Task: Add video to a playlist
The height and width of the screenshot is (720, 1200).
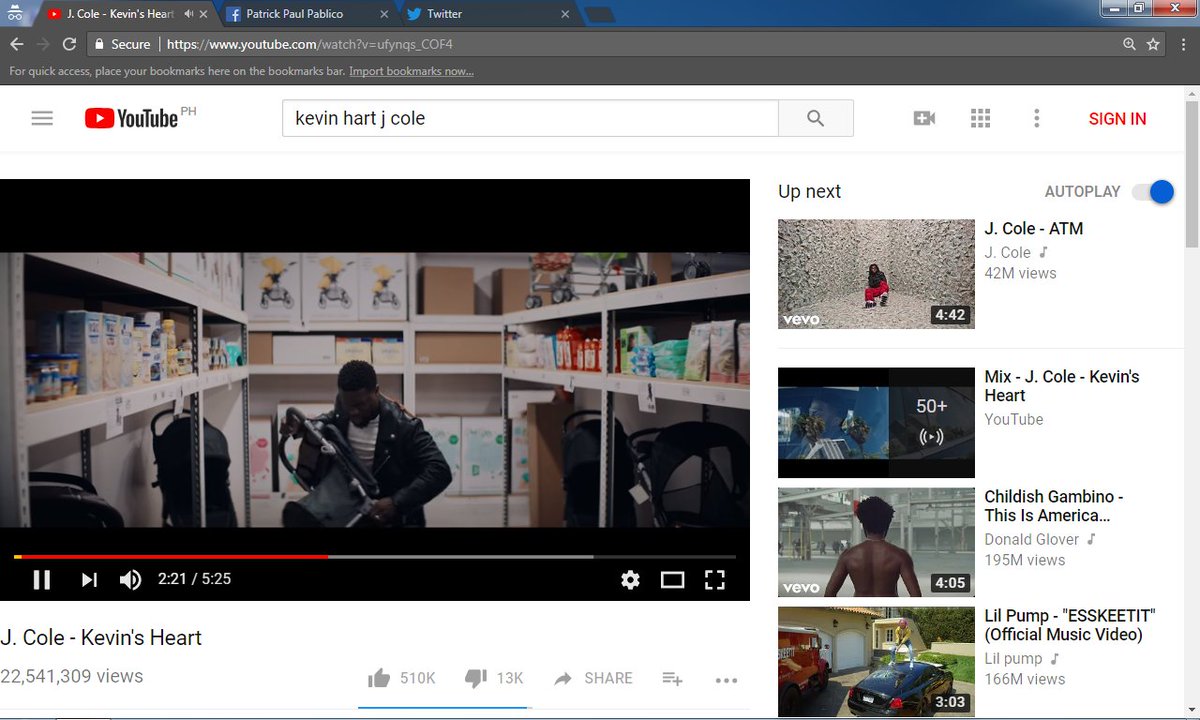Action: [x=672, y=679]
